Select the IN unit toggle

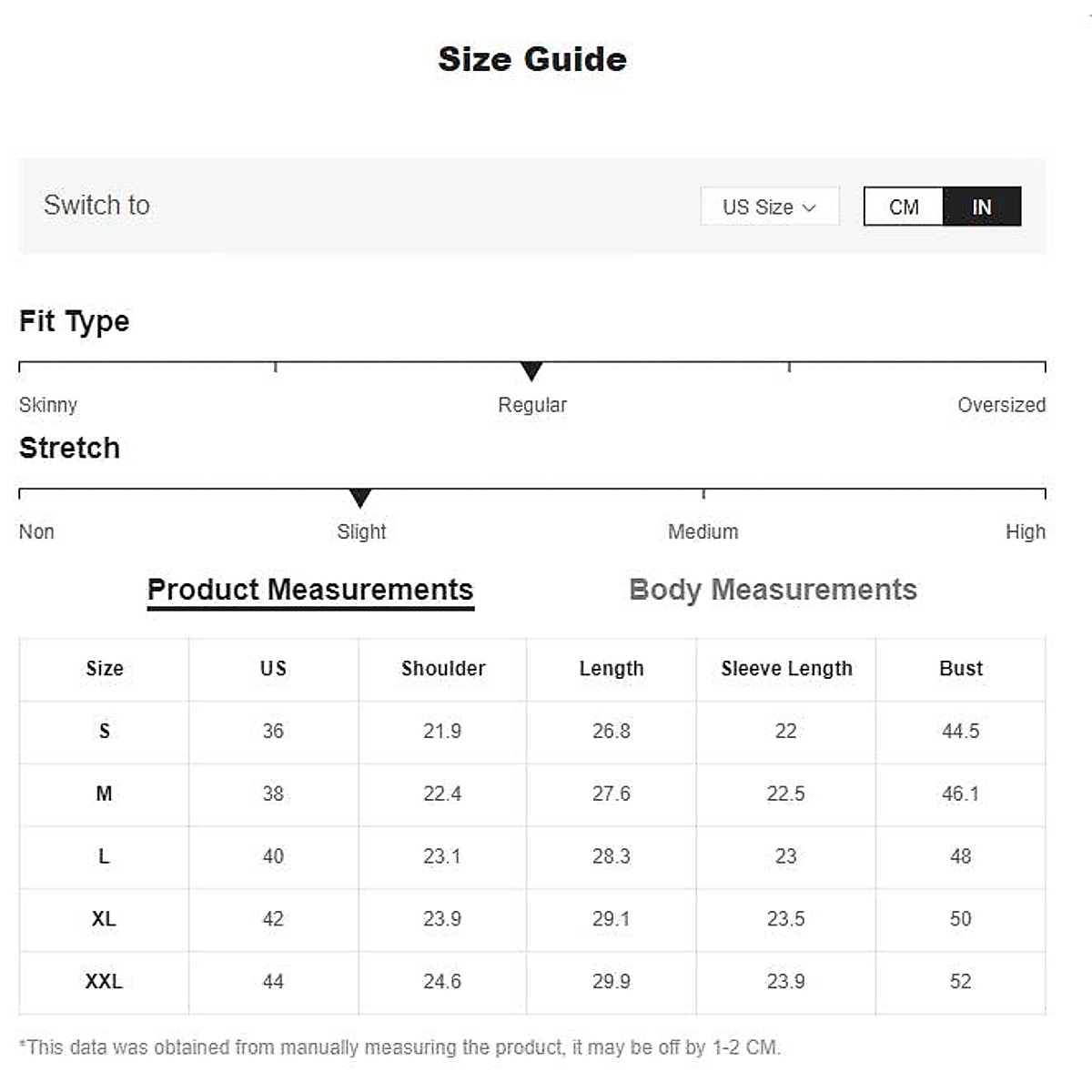[x=982, y=207]
